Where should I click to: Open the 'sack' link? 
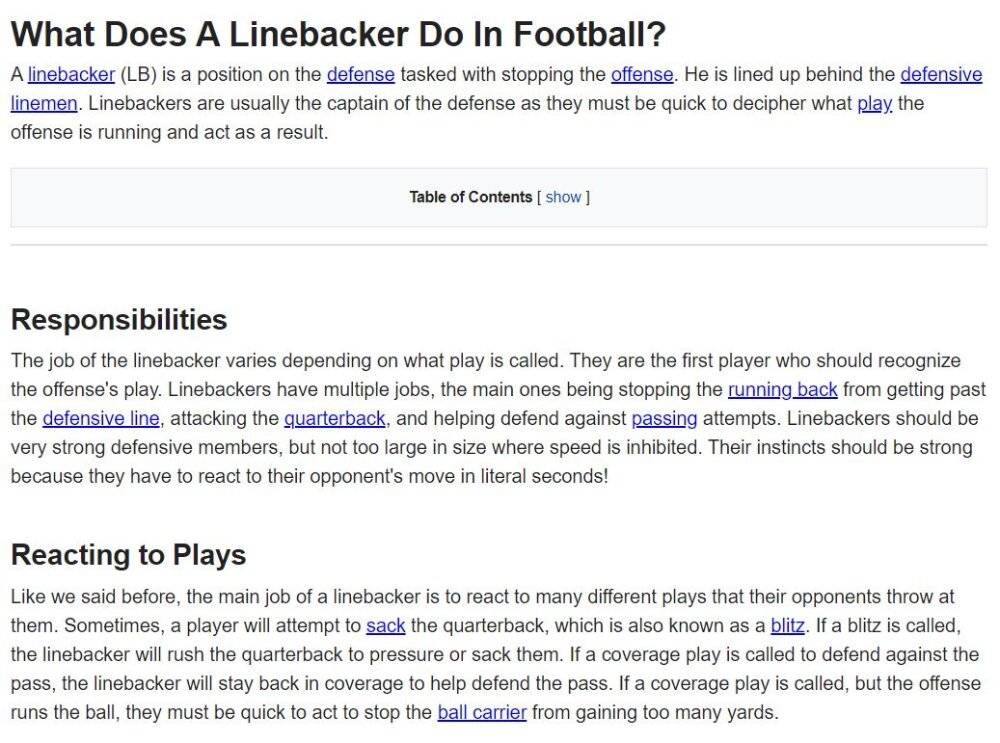point(385,626)
